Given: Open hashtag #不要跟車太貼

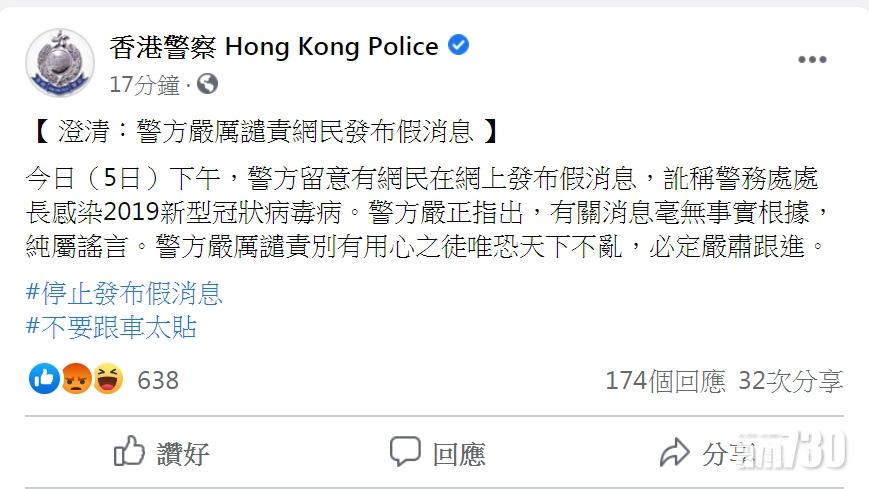Looking at the screenshot, I should [x=111, y=326].
